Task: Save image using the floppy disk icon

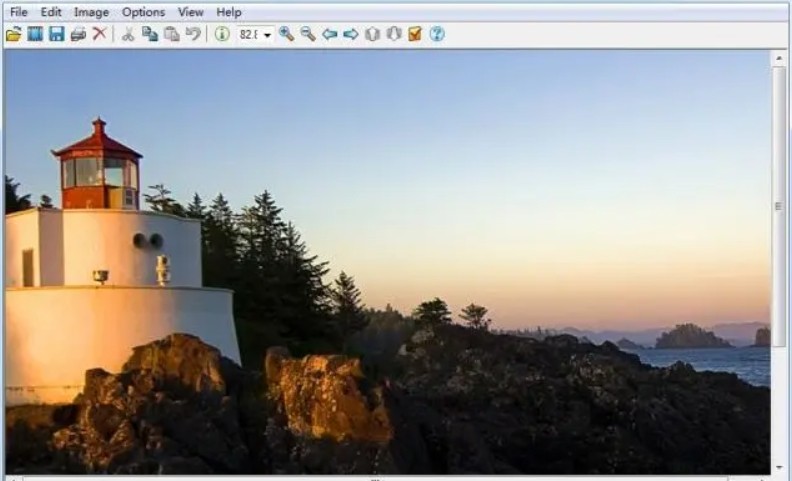Action: click(x=56, y=34)
